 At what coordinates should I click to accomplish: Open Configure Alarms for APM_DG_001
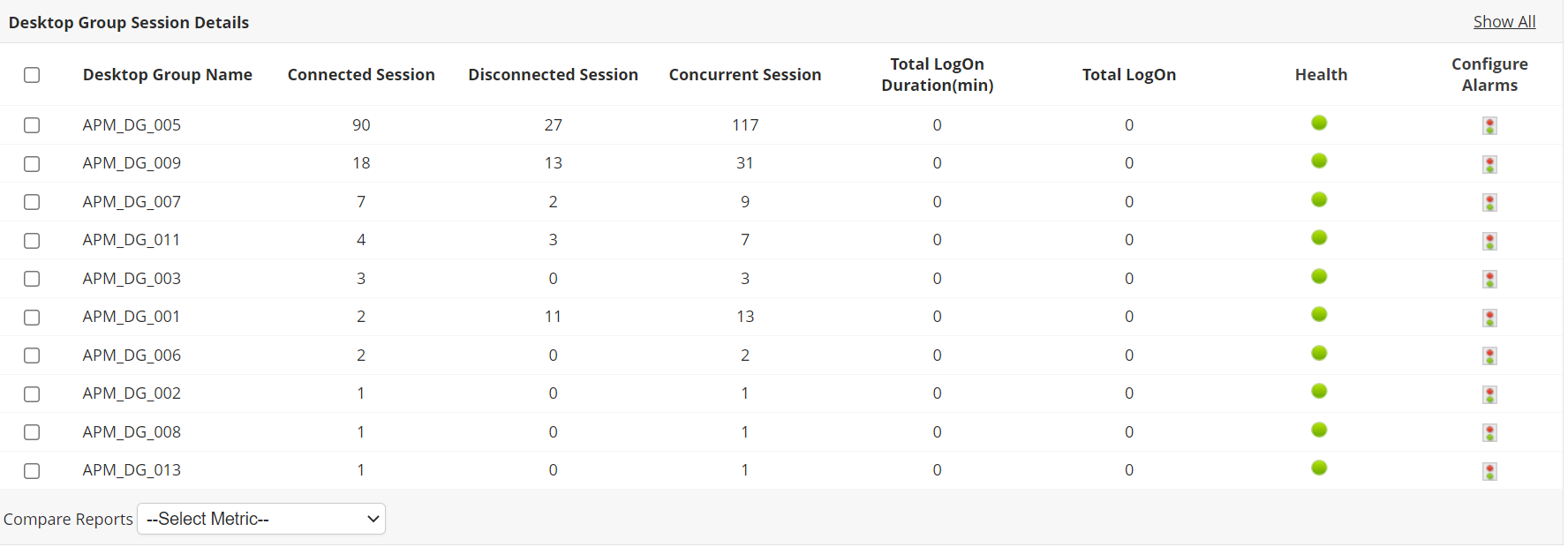tap(1489, 318)
